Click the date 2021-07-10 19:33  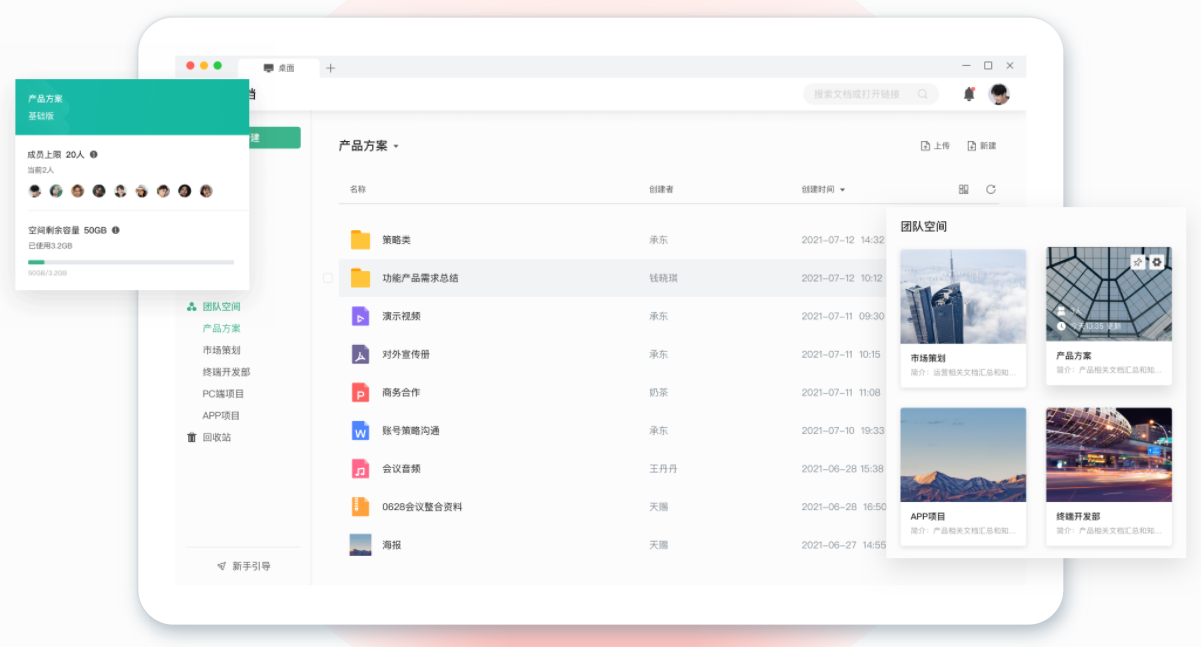tap(842, 431)
